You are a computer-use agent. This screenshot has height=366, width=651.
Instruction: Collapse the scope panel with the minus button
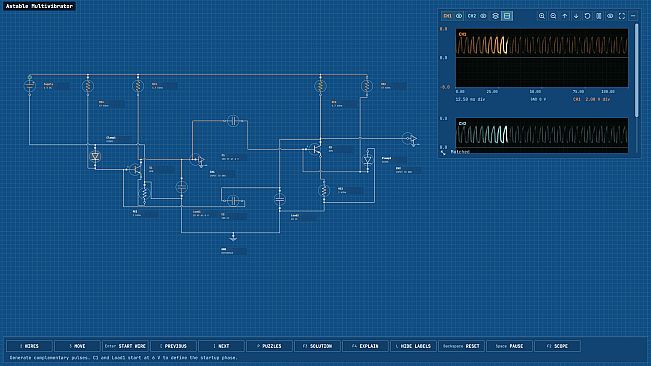click(633, 16)
